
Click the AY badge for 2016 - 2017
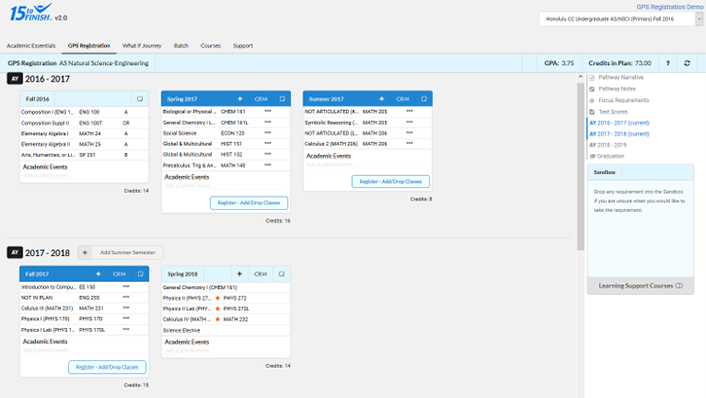pos(15,79)
